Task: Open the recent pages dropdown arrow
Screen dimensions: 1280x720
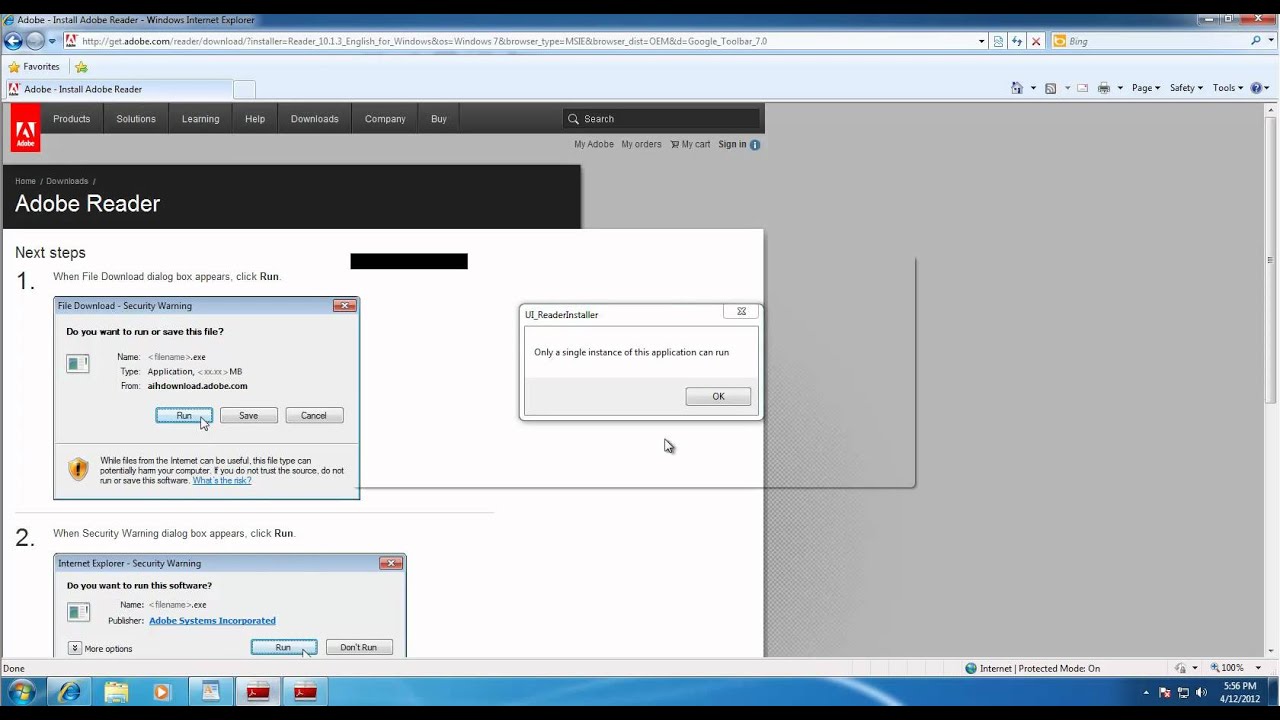Action: 52,41
